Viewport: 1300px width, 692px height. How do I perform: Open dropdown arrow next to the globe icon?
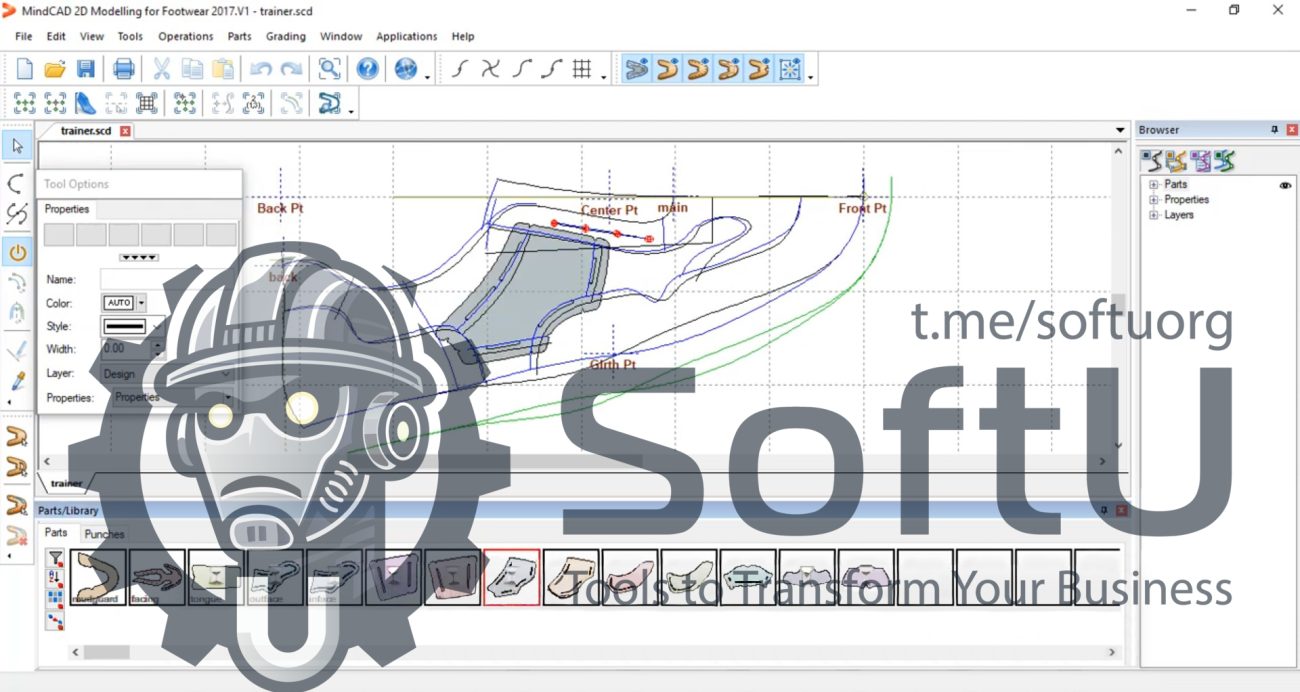(x=427, y=76)
